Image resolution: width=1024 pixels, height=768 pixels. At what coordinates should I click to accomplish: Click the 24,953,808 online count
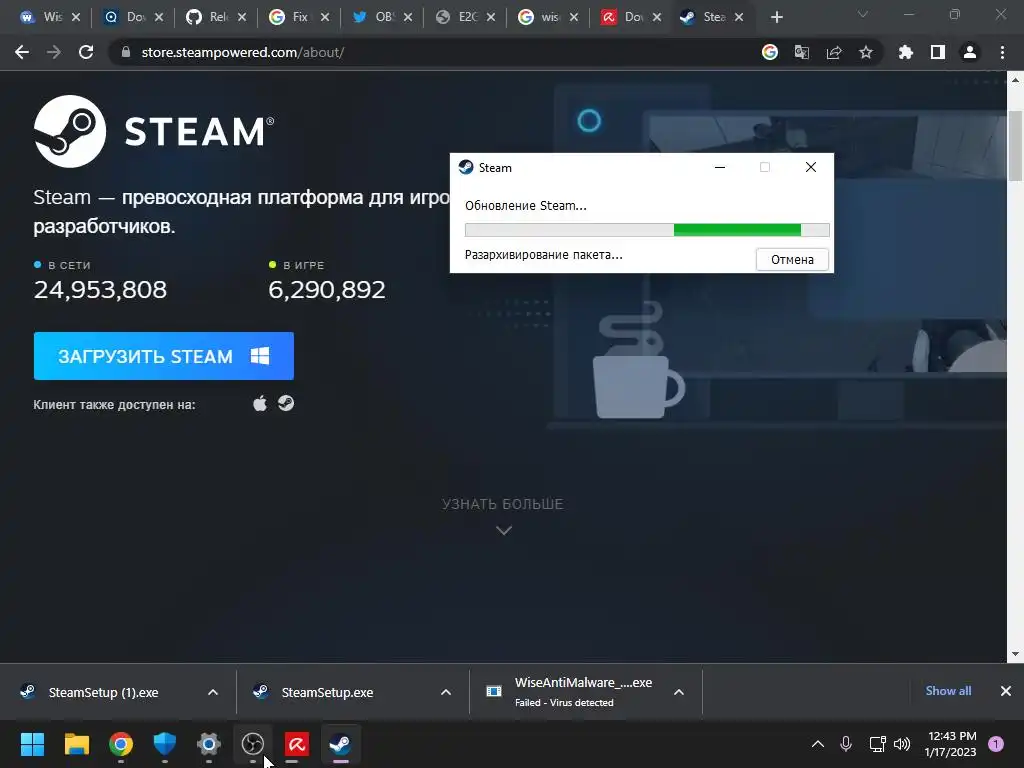pos(100,289)
